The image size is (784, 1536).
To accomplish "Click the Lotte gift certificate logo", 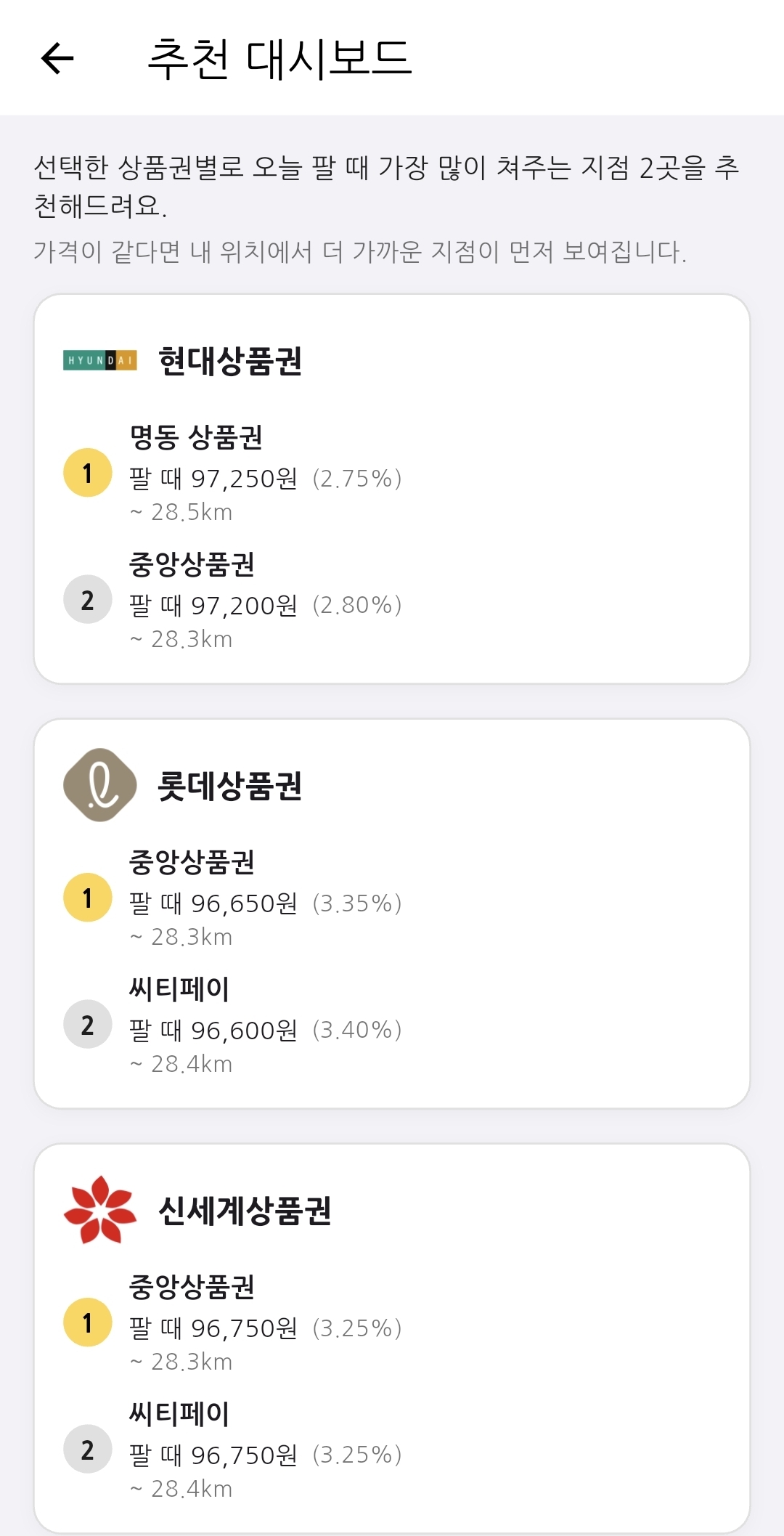I will pos(100,785).
